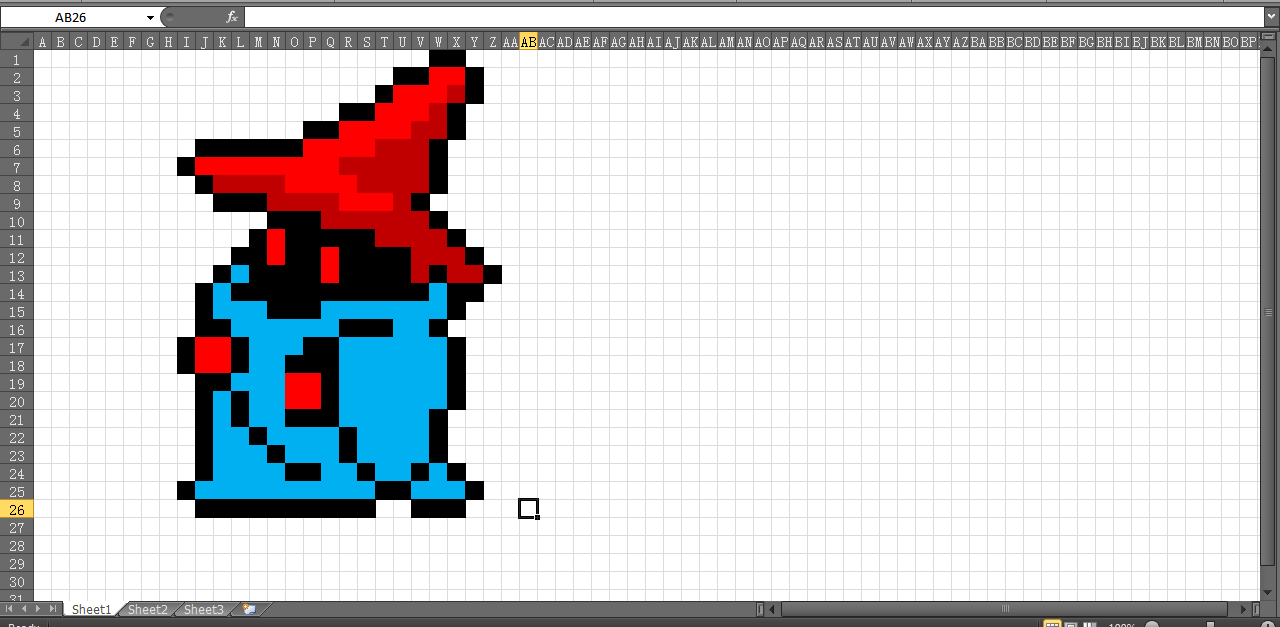
Task: Open the Name Box dropdown arrow
Action: (150, 17)
